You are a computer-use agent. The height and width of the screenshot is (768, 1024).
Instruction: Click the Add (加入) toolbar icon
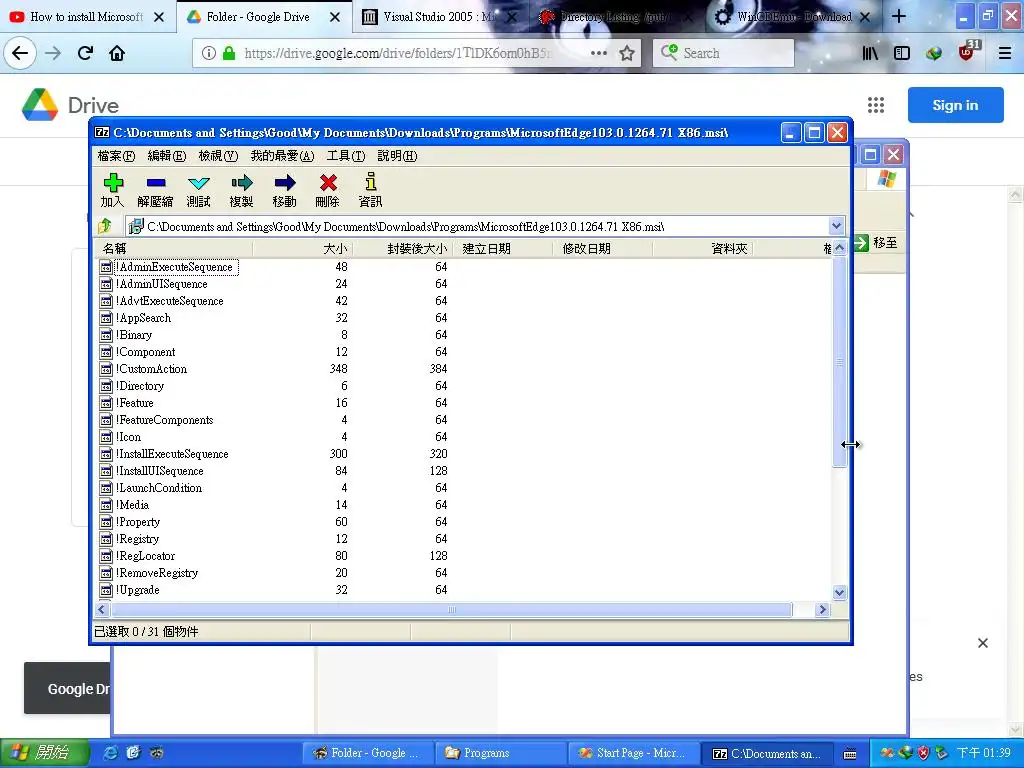tap(113, 183)
